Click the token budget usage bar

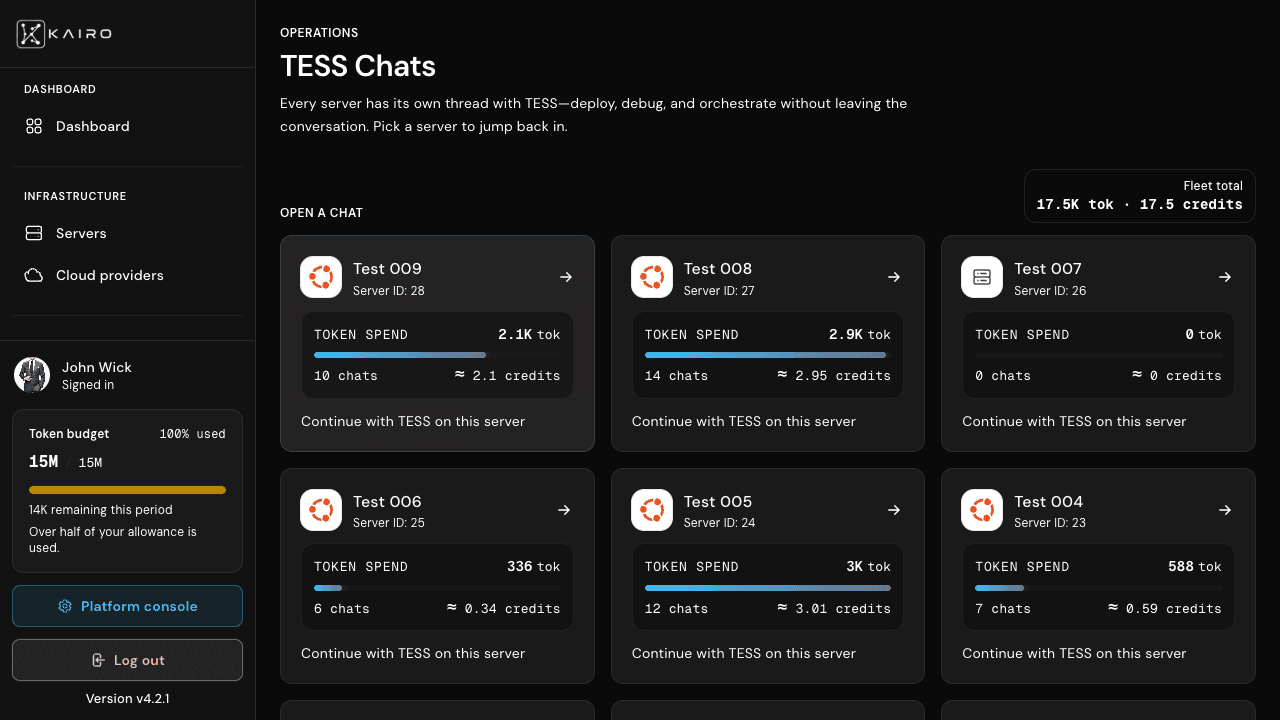click(x=127, y=490)
